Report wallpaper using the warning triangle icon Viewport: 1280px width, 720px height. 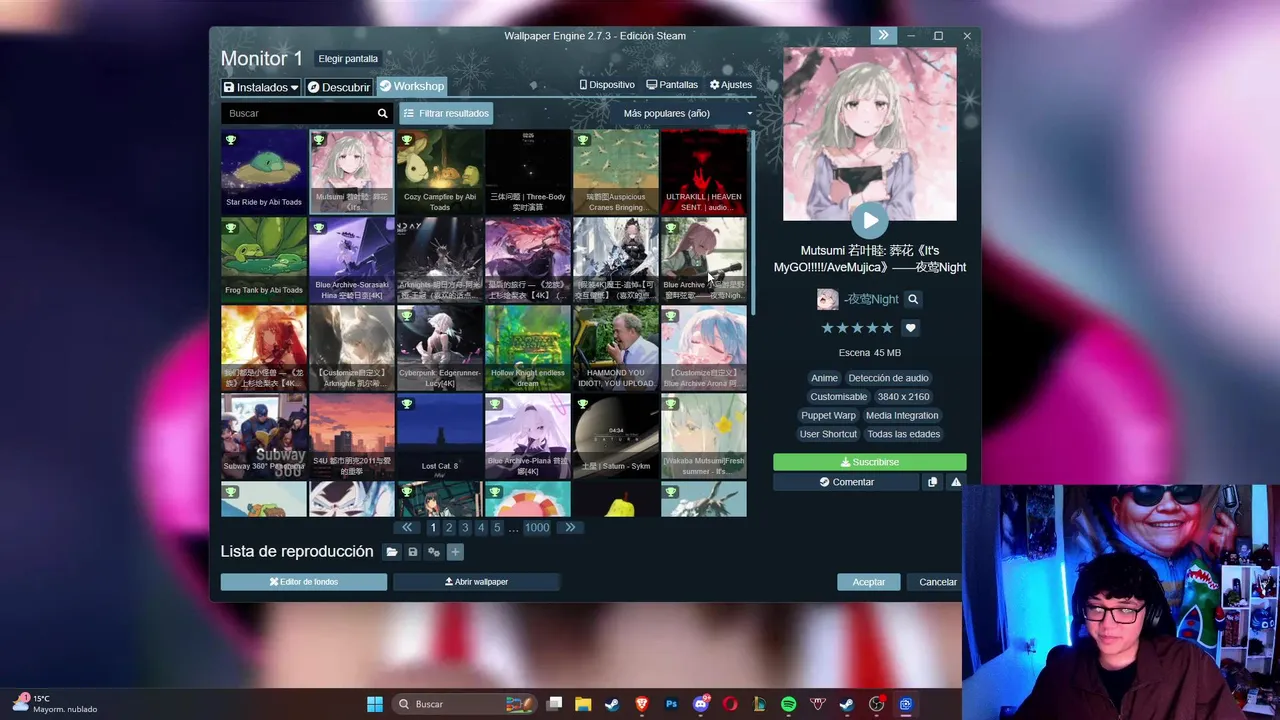pos(956,482)
